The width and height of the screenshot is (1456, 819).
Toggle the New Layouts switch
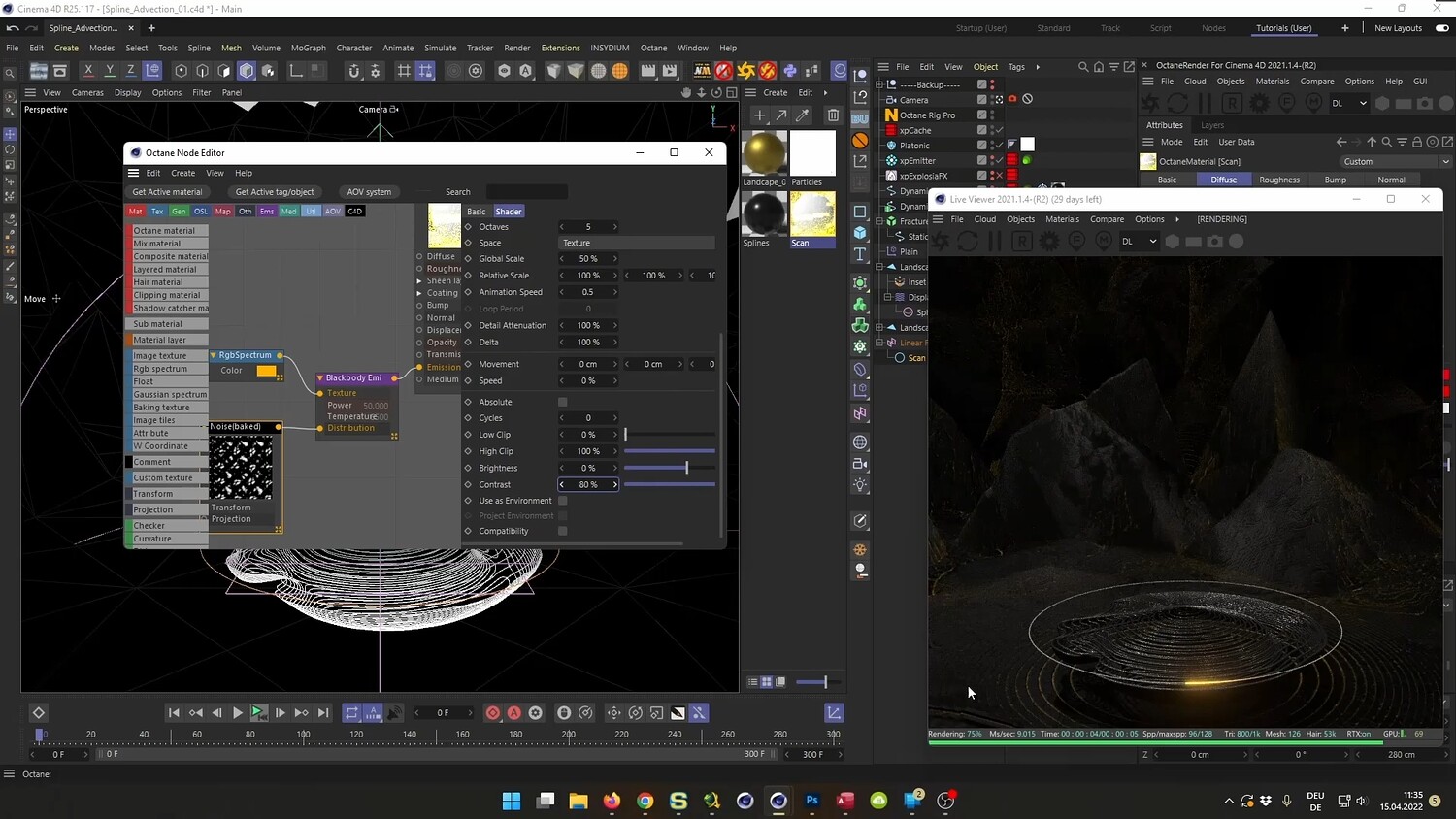(x=1442, y=28)
